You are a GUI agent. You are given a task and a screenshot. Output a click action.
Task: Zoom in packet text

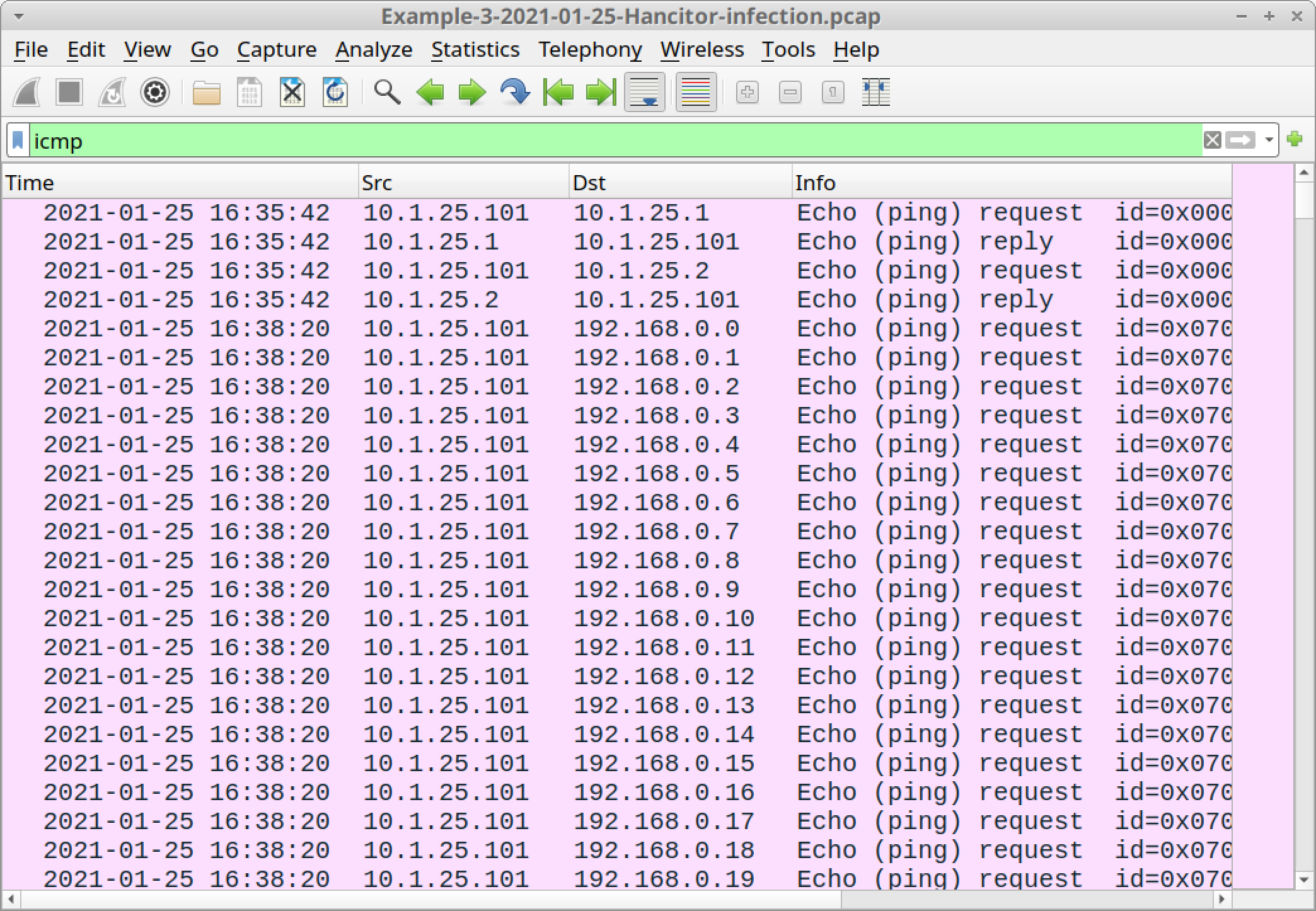point(747,93)
